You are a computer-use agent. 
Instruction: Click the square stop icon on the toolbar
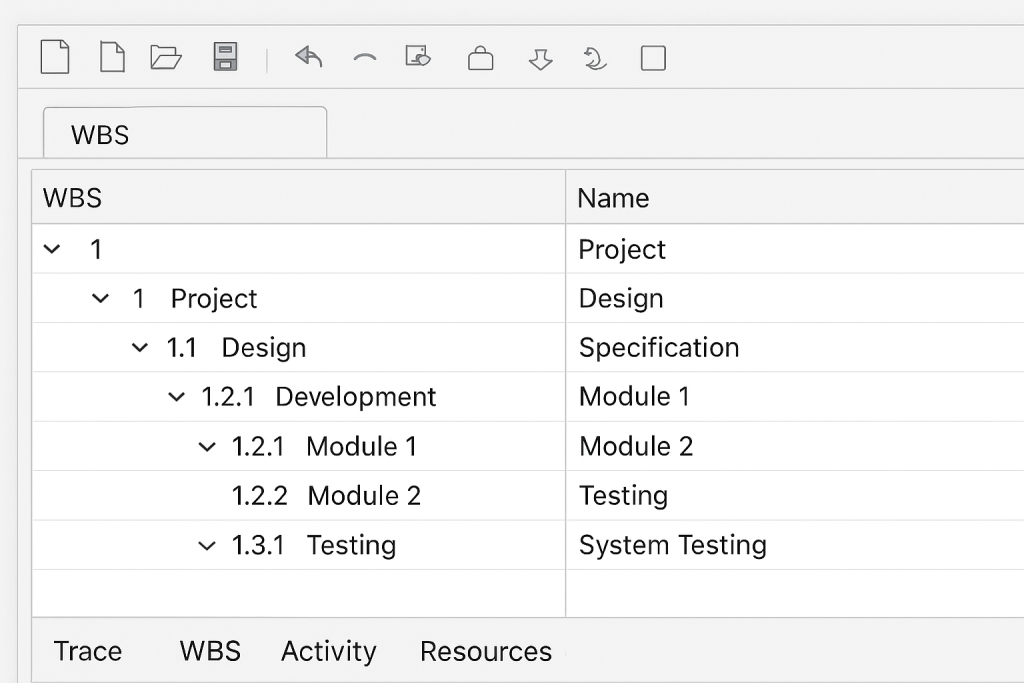click(652, 58)
